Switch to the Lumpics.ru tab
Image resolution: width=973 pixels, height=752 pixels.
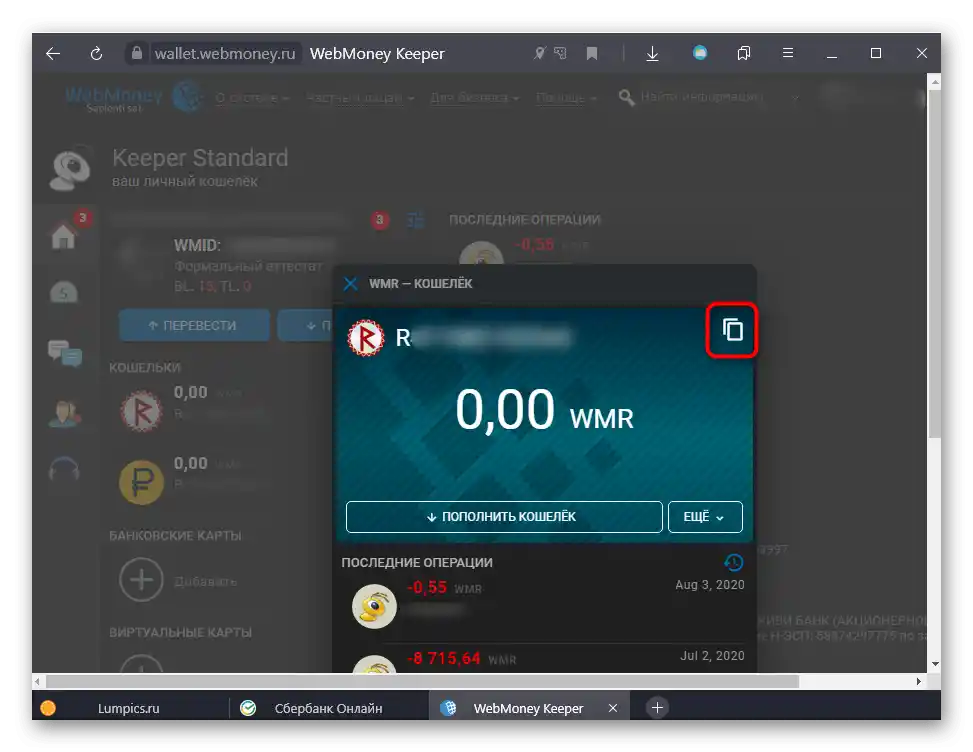pos(130,708)
